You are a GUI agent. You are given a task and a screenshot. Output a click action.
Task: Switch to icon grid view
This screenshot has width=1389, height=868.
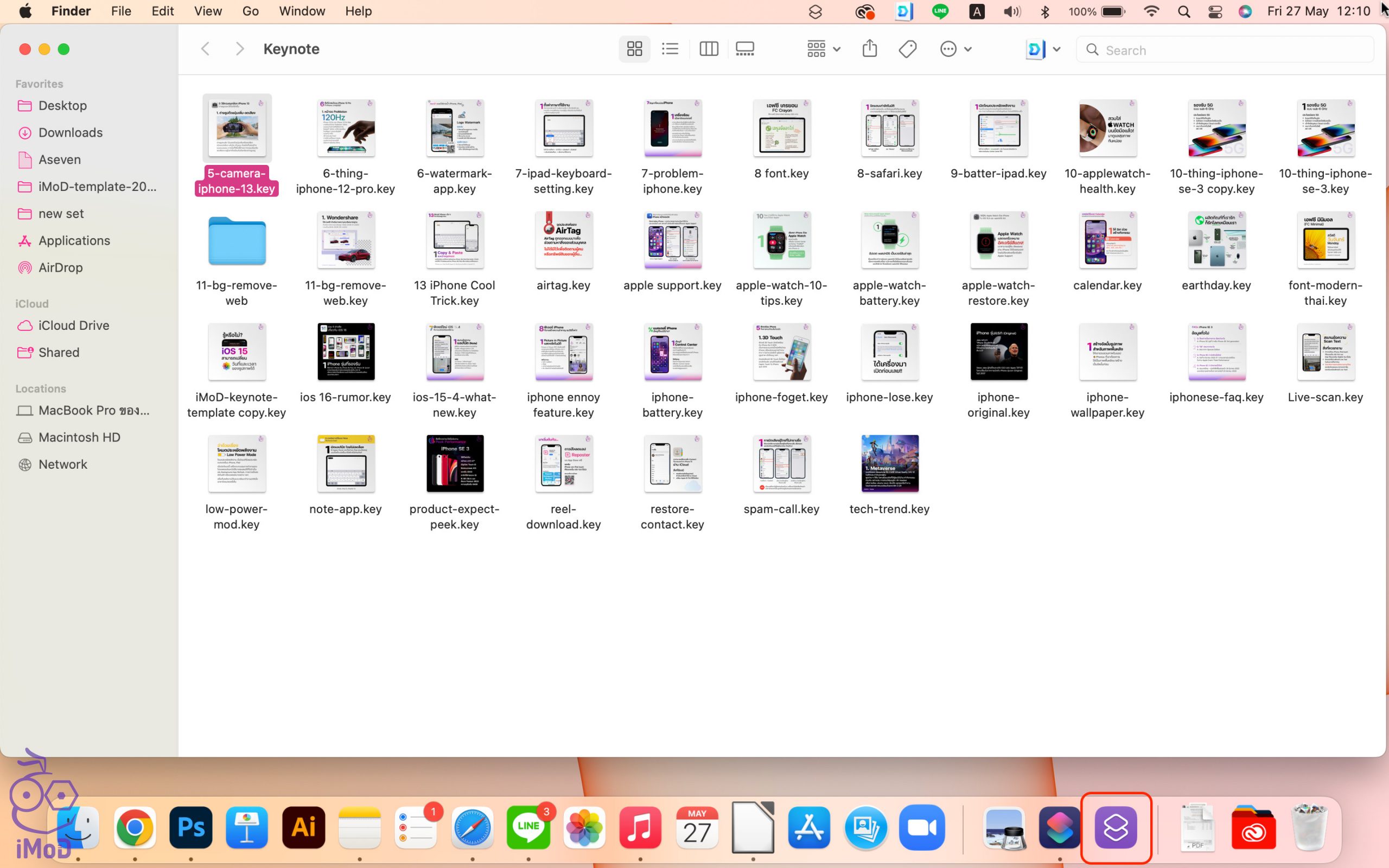(634, 49)
